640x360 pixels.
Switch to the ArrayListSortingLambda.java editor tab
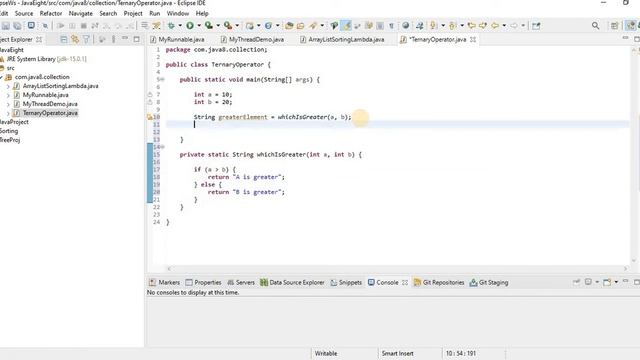point(342,40)
